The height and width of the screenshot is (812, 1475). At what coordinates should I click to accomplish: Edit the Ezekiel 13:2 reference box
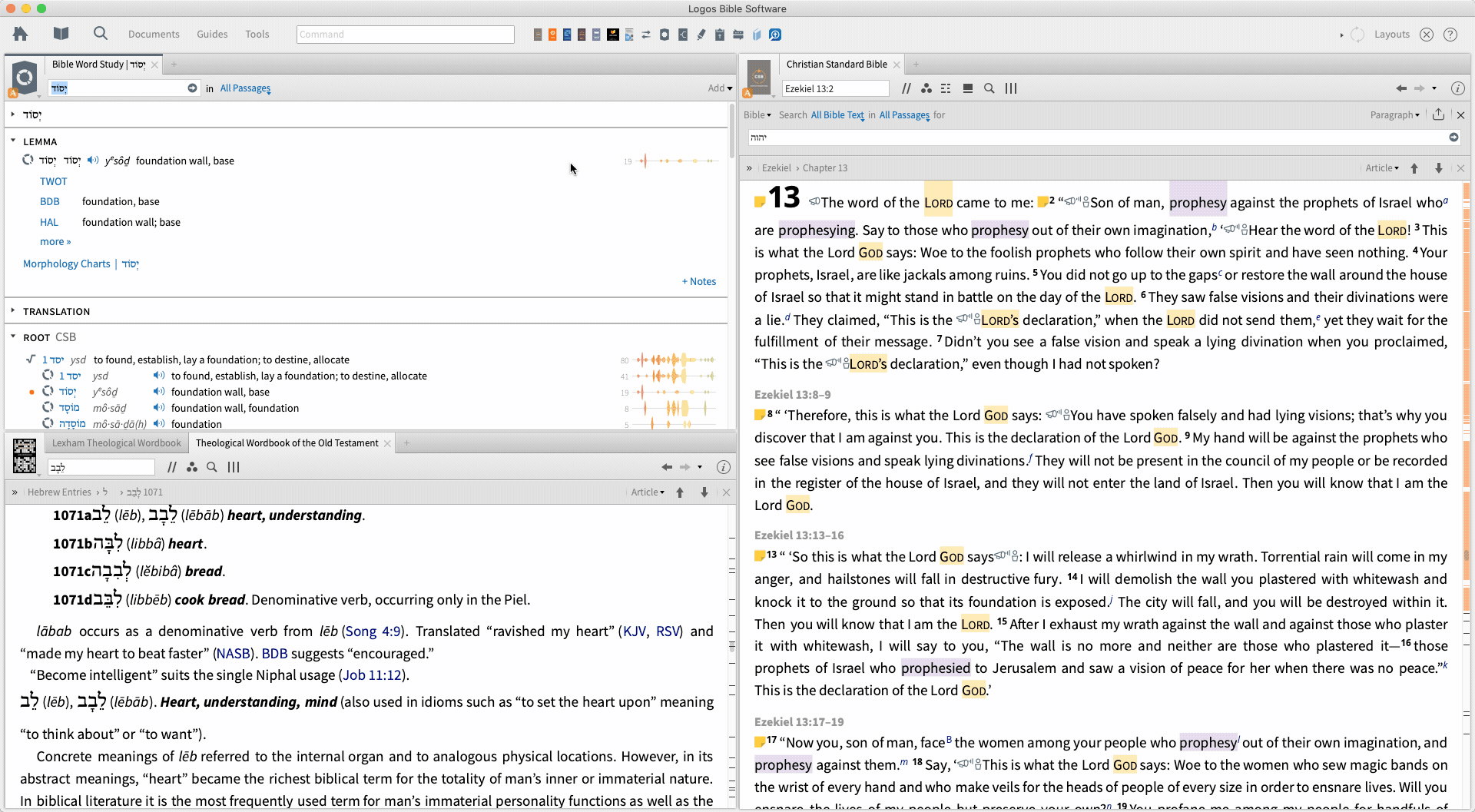point(836,88)
